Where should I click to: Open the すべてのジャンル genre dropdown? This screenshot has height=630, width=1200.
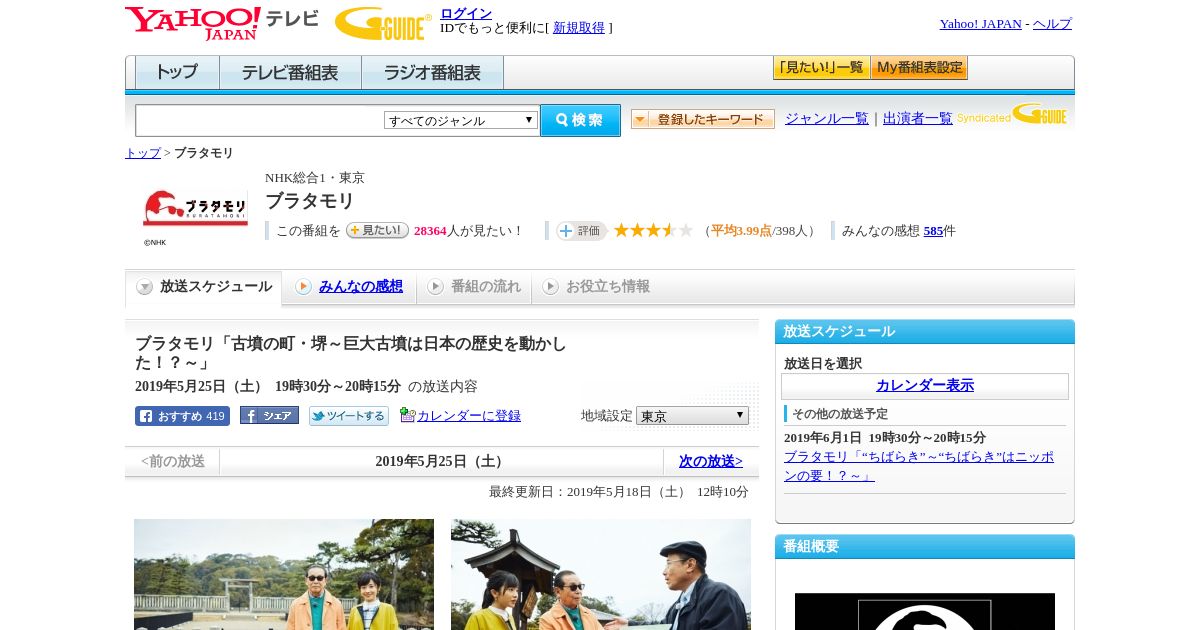pyautogui.click(x=461, y=120)
